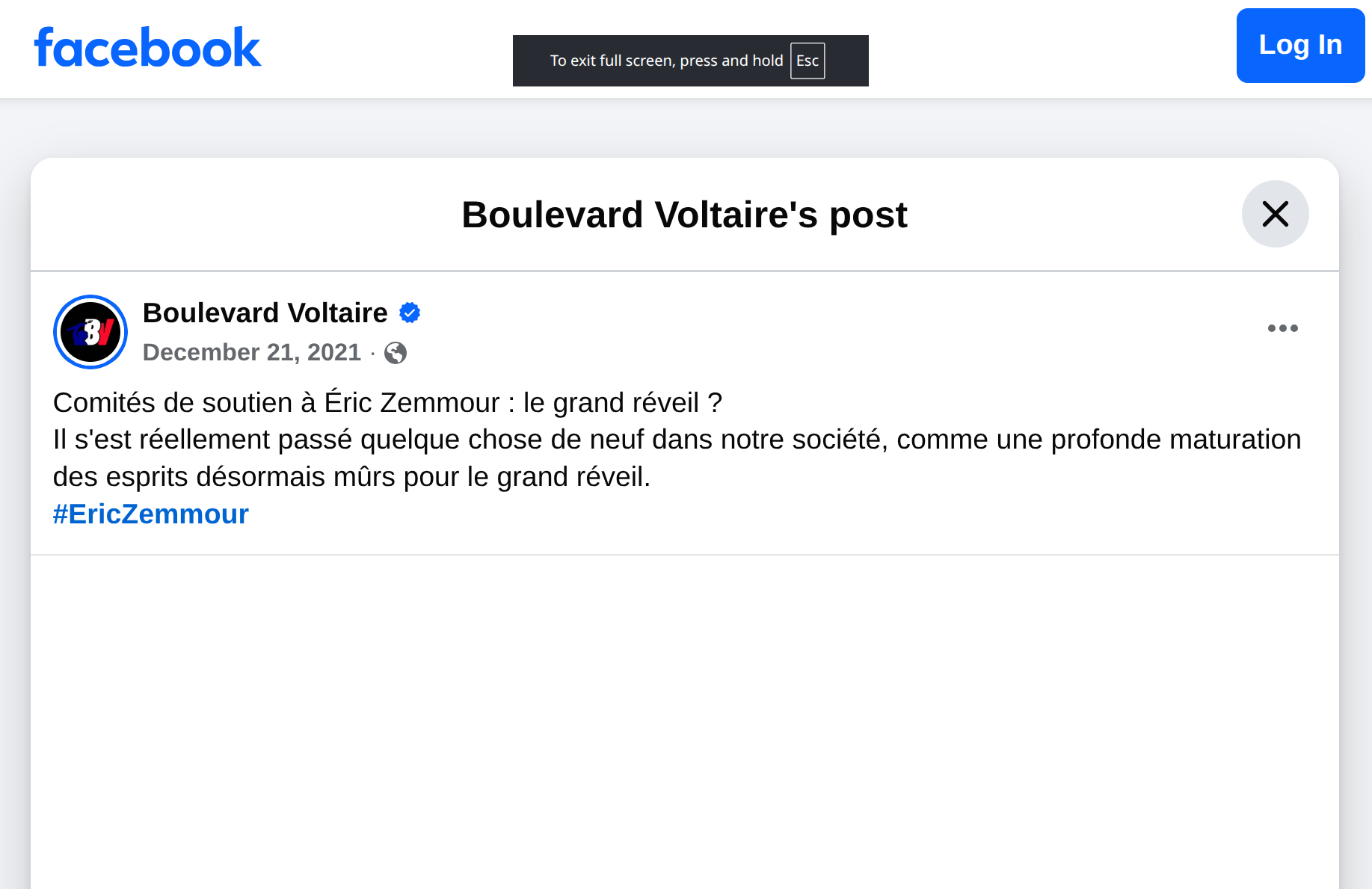Click the separator dot after the date
Image resolution: width=1372 pixels, height=889 pixels.
(x=372, y=353)
